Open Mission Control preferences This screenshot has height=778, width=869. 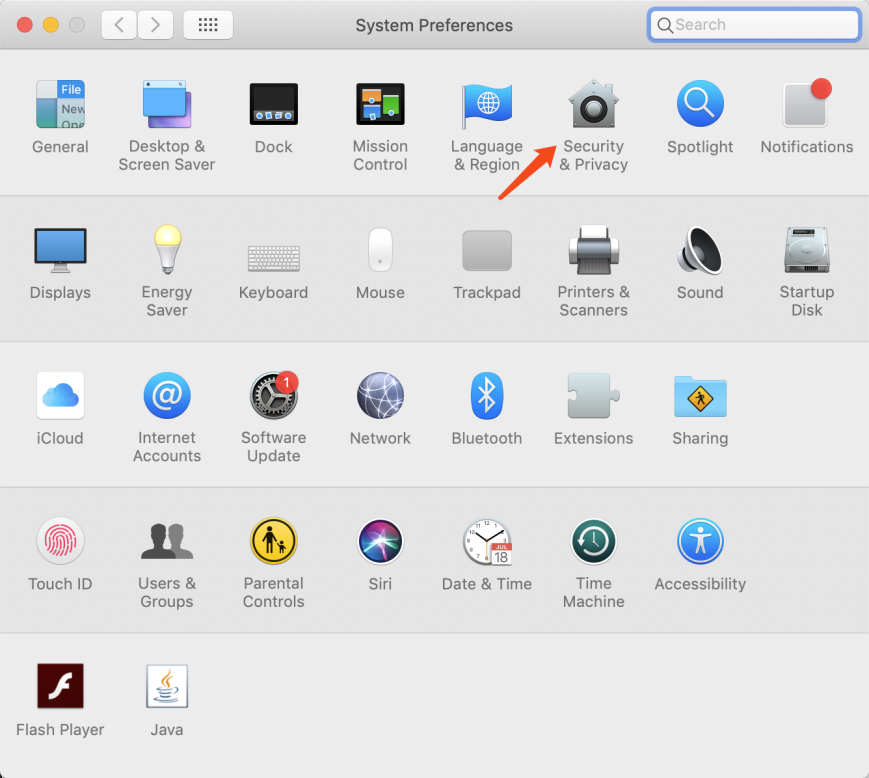[x=380, y=106]
